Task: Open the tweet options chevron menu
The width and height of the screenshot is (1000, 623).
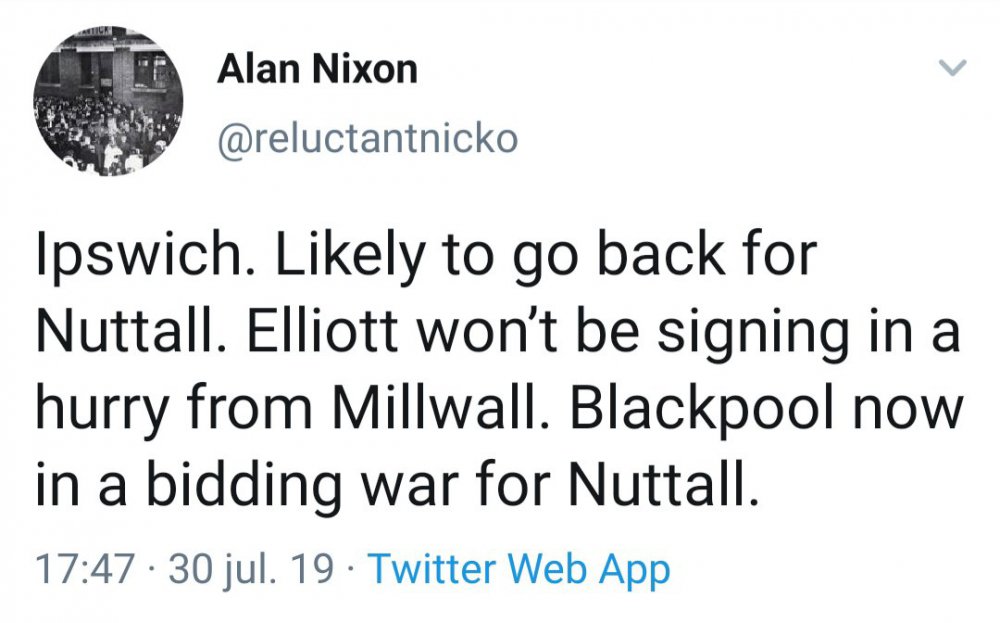Action: [x=955, y=68]
